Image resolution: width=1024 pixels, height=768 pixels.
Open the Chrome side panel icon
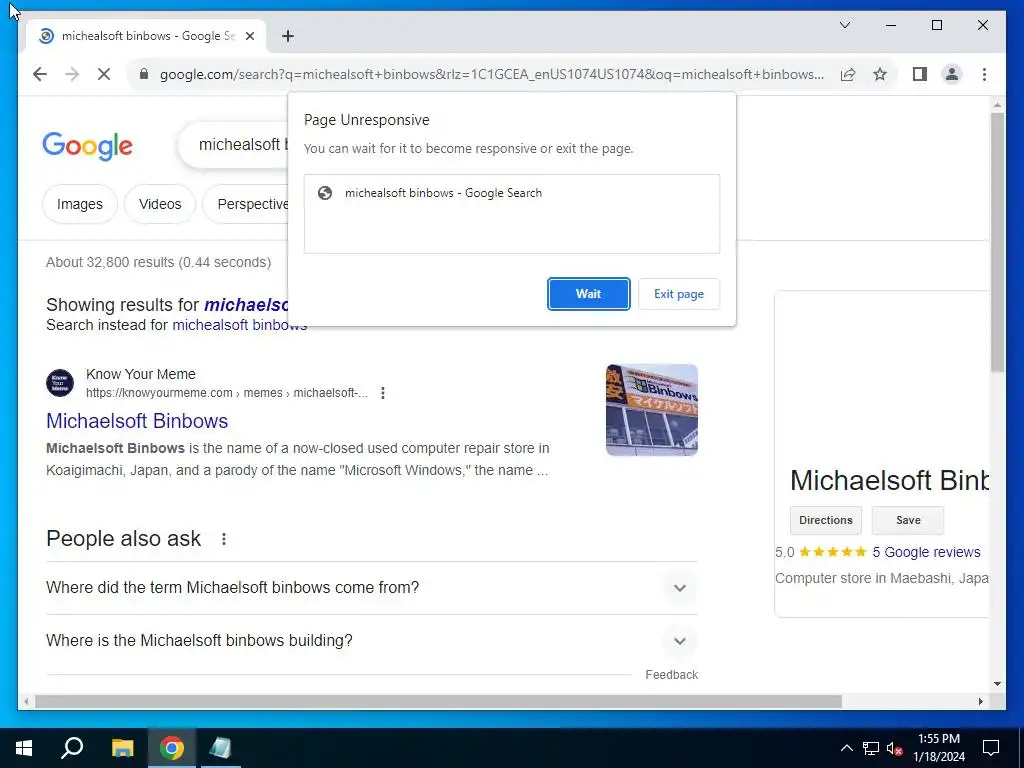(x=920, y=74)
